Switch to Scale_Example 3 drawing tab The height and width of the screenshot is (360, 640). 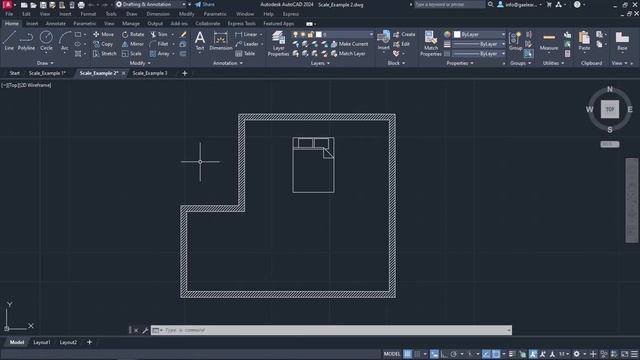click(150, 73)
